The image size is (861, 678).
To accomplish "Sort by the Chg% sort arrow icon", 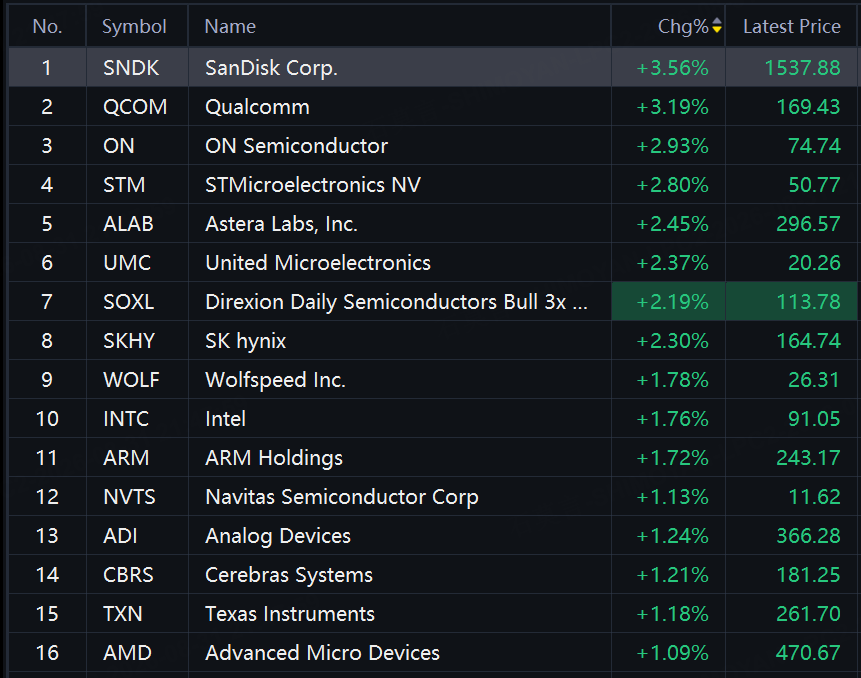I will pyautogui.click(x=717, y=26).
